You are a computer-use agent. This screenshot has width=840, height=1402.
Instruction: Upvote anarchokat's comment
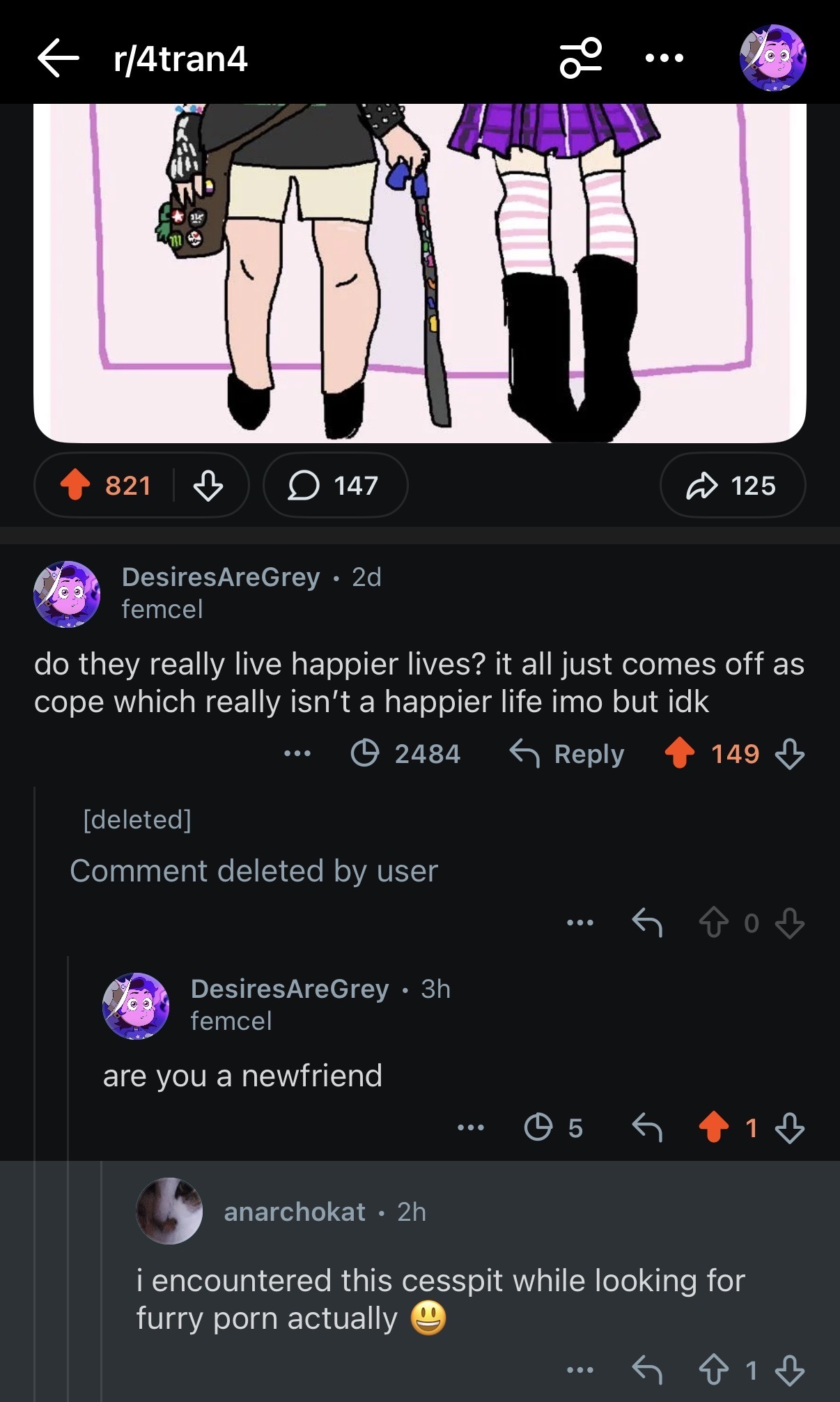[713, 1371]
